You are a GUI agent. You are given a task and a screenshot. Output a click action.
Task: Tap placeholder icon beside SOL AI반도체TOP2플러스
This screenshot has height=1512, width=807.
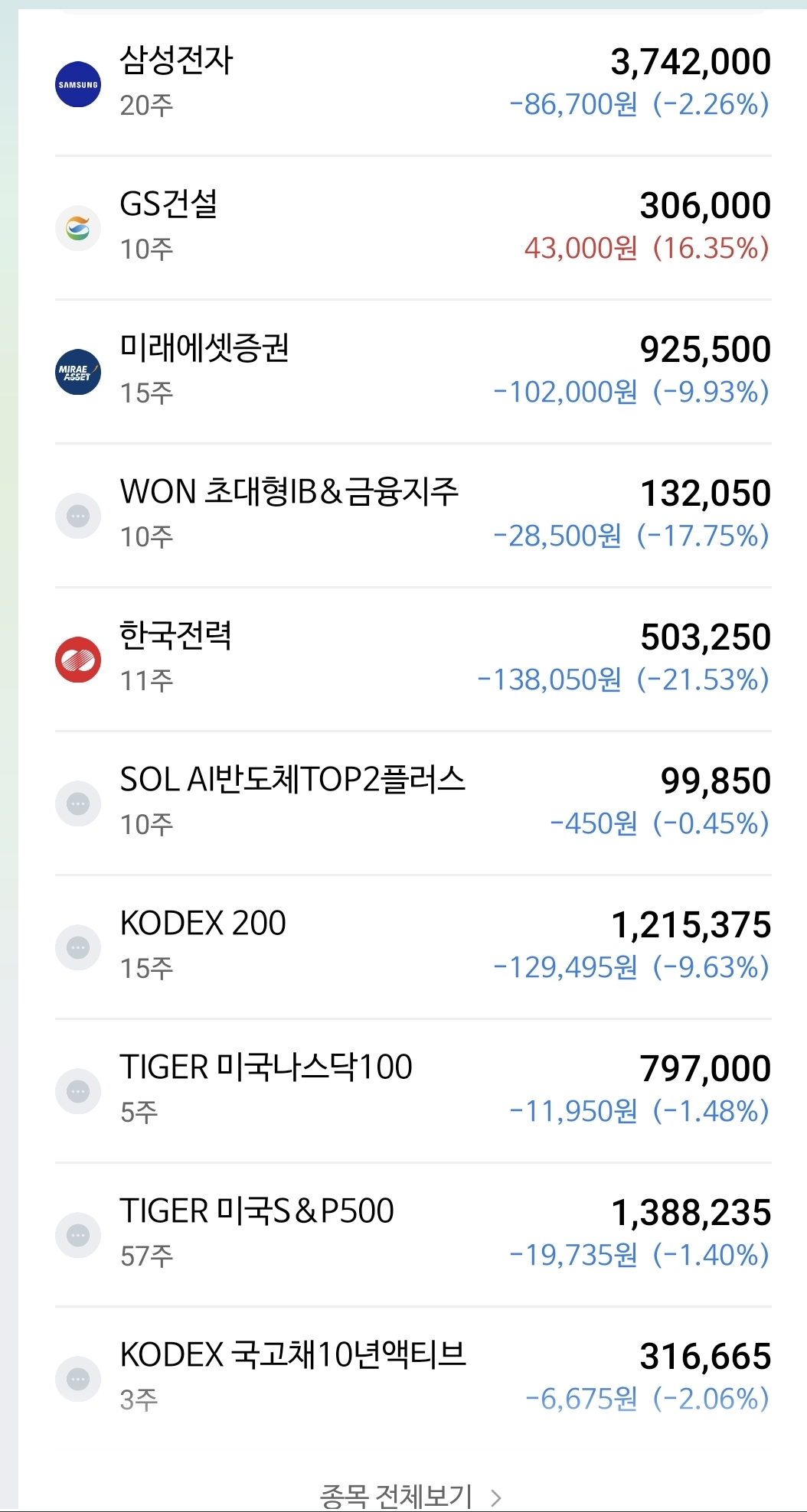point(78,803)
